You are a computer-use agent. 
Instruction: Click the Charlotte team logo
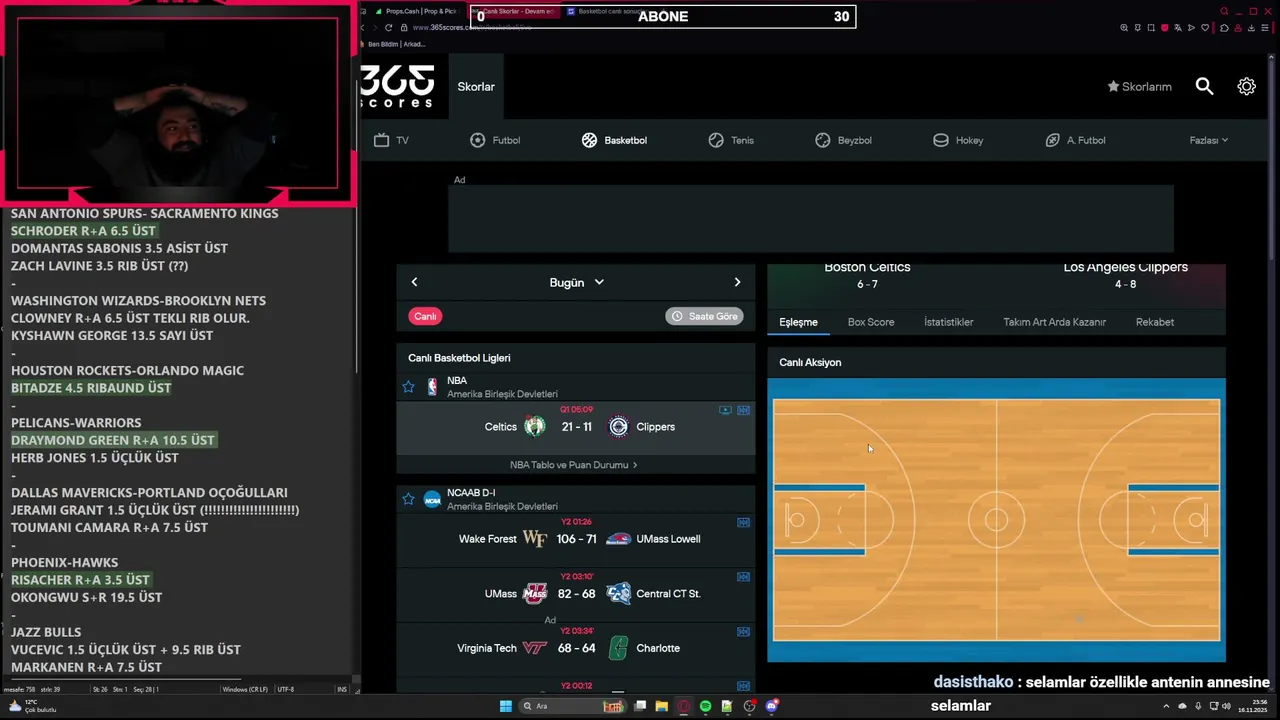click(x=618, y=648)
